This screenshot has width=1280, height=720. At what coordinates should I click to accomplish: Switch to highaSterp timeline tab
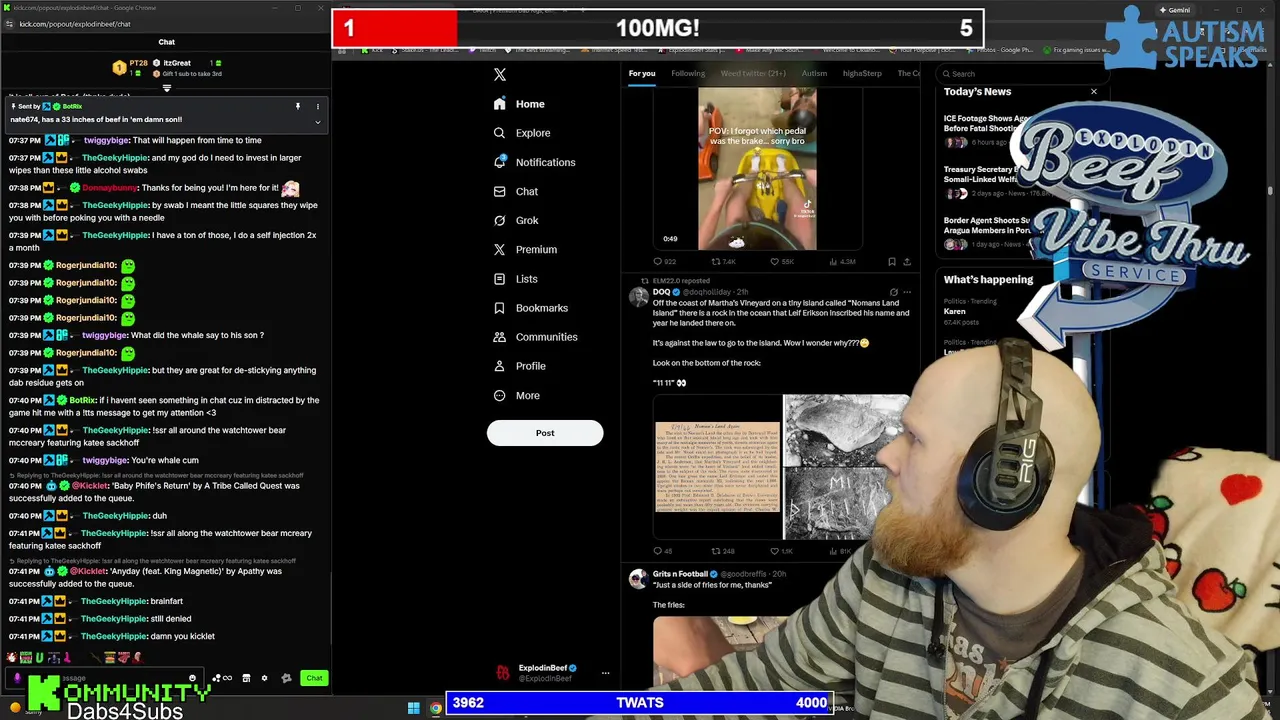(x=862, y=73)
